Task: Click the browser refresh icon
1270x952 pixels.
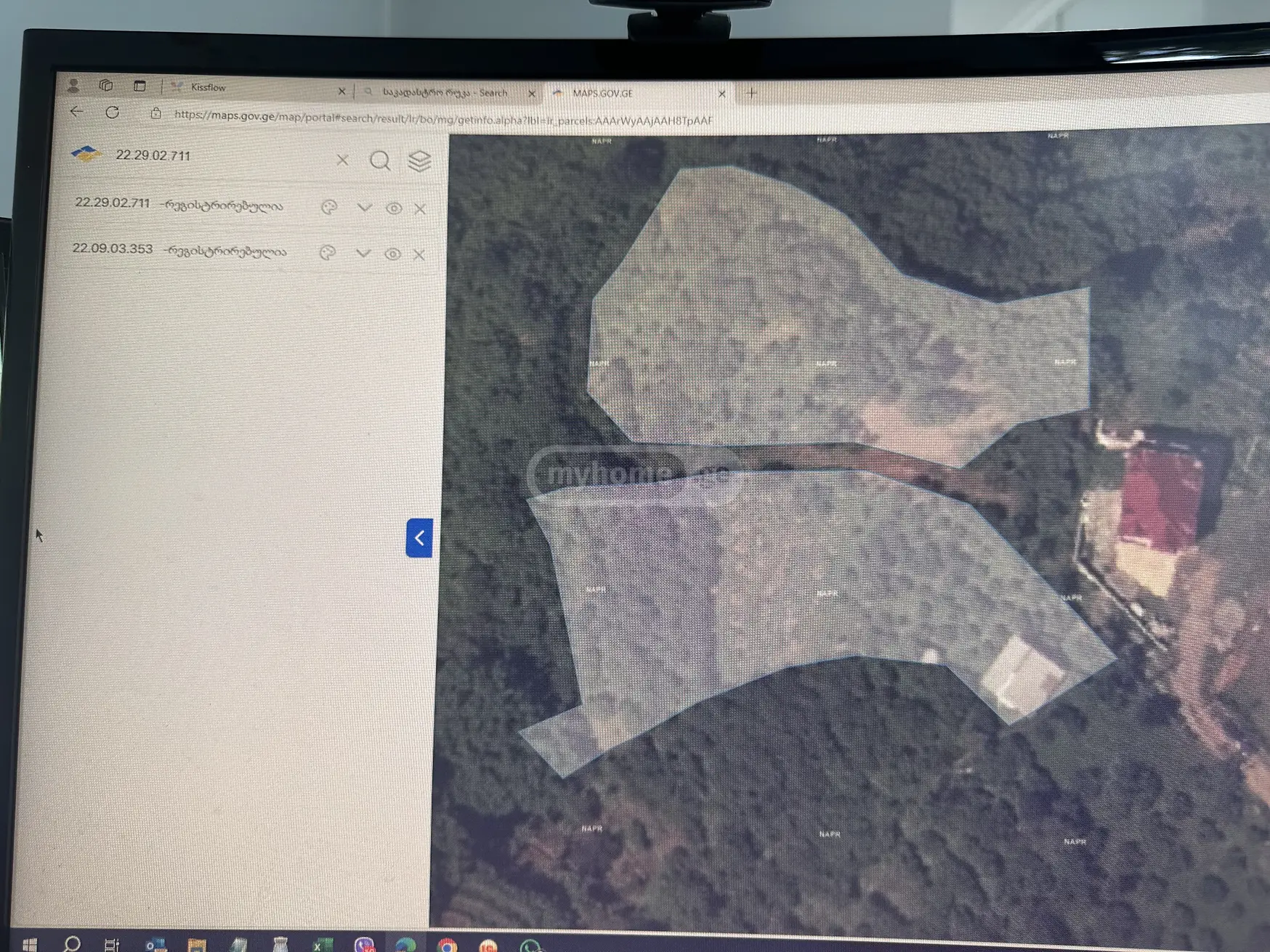Action: tap(112, 113)
